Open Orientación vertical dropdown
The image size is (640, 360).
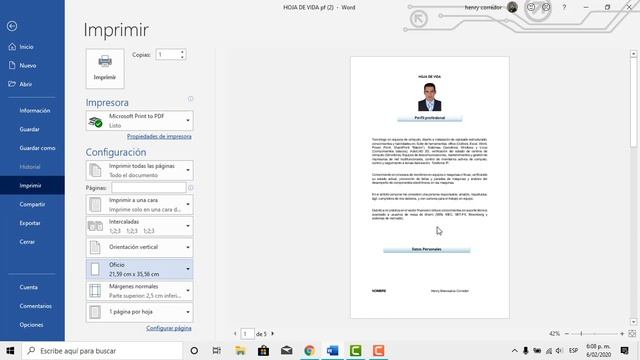pyautogui.click(x=140, y=247)
